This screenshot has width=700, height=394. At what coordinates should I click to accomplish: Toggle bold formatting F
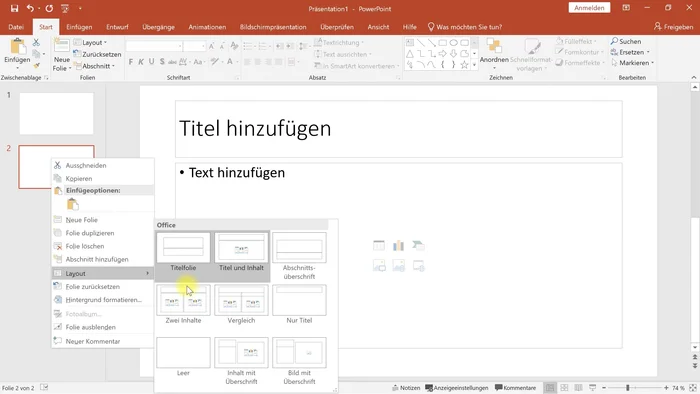point(130,62)
